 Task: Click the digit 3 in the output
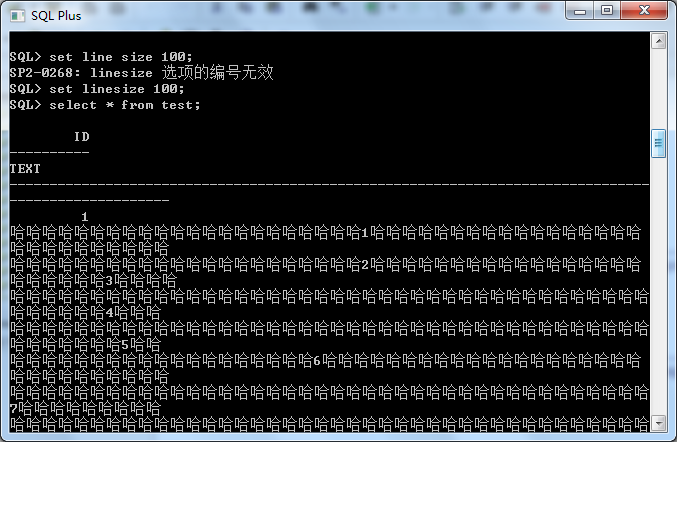point(109,281)
